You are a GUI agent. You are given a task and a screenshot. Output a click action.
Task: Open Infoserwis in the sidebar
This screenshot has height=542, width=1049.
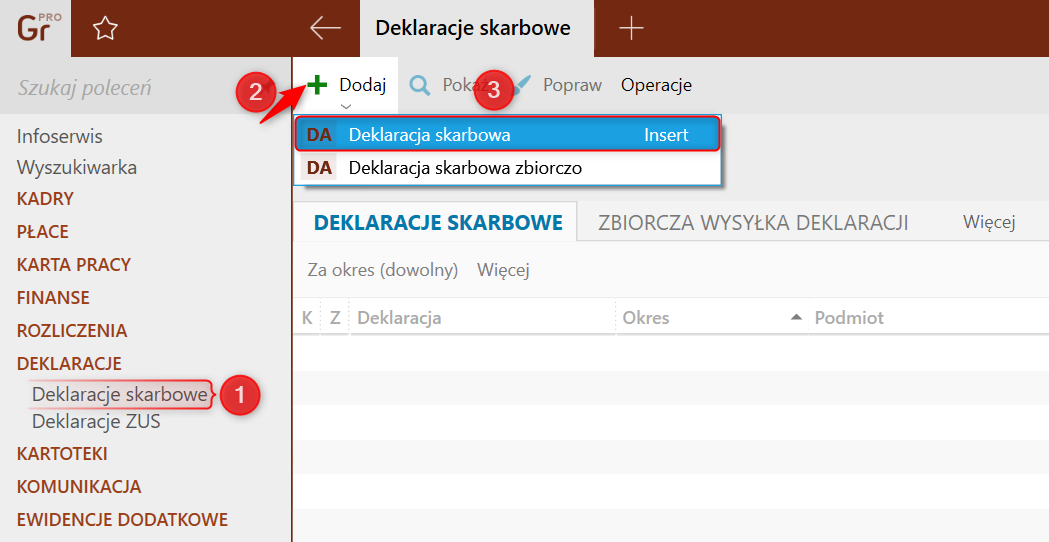click(60, 137)
